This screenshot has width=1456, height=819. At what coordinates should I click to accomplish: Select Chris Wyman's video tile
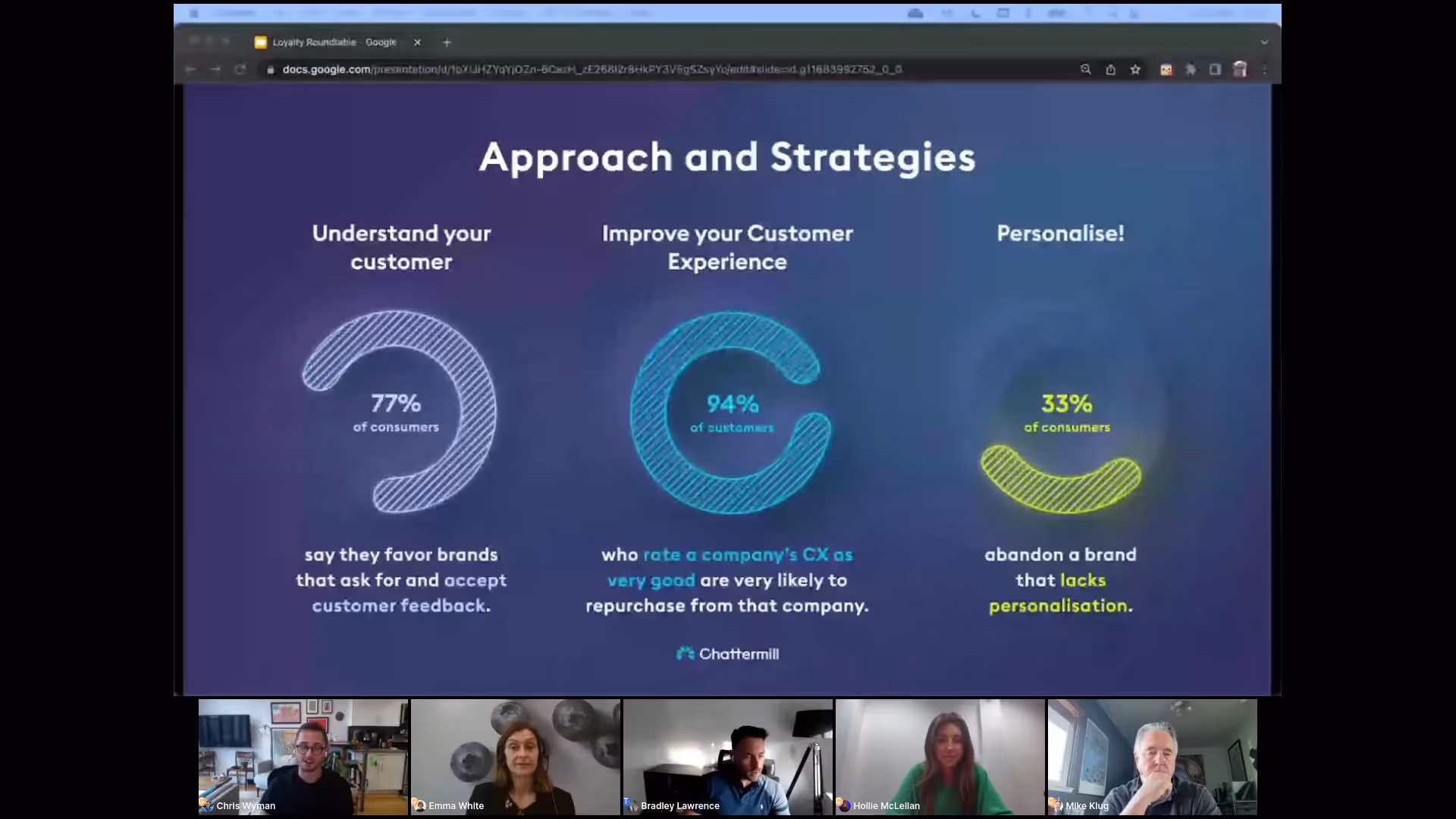coord(303,757)
